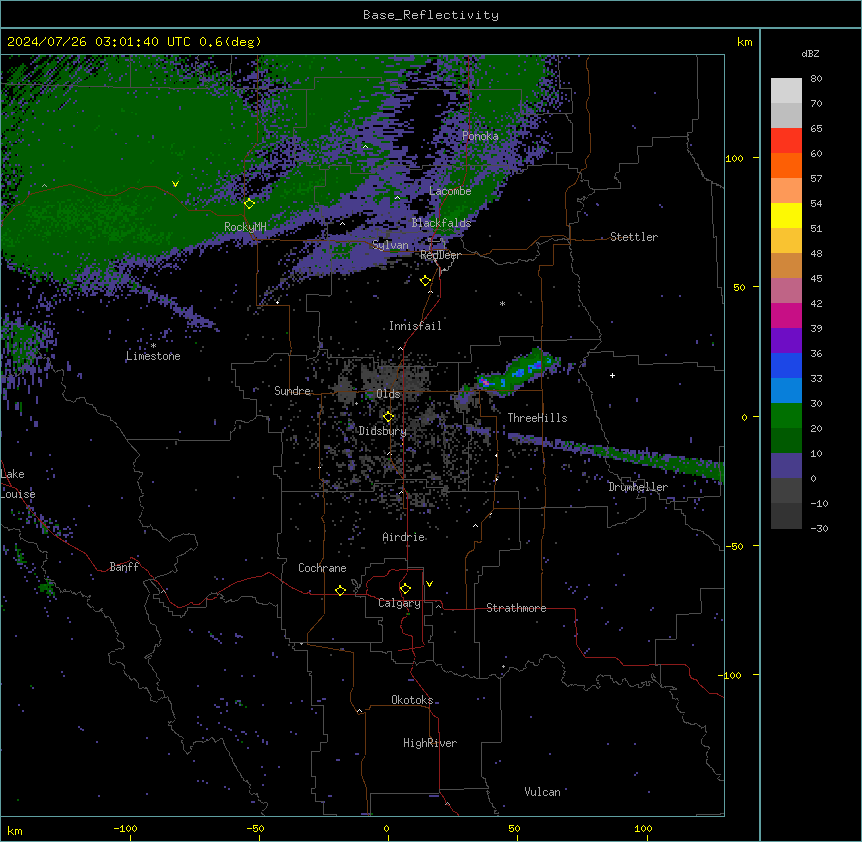Click the magenta 42–39 dBZ legend swatch

point(786,315)
